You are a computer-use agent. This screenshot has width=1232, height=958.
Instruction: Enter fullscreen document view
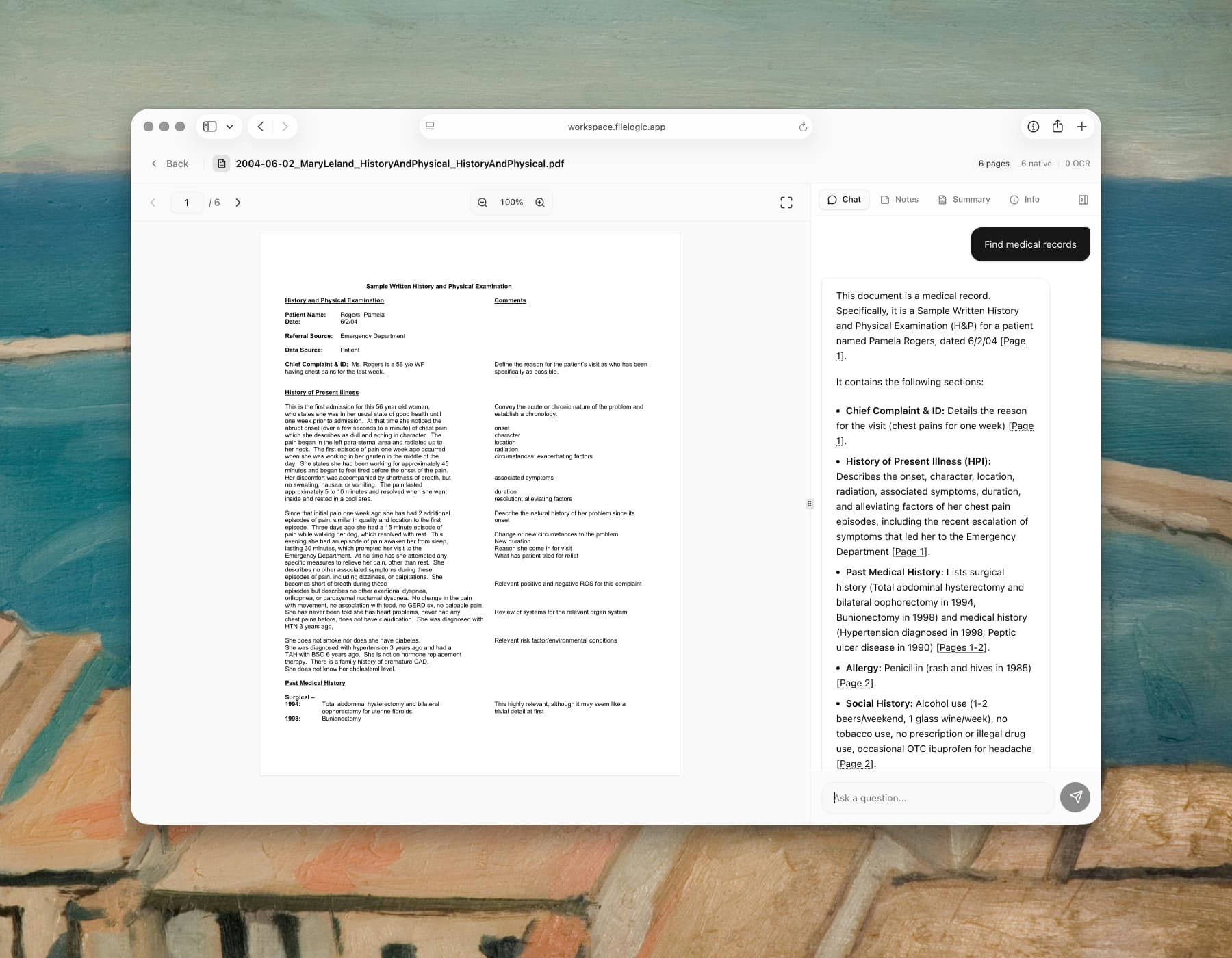click(x=786, y=202)
